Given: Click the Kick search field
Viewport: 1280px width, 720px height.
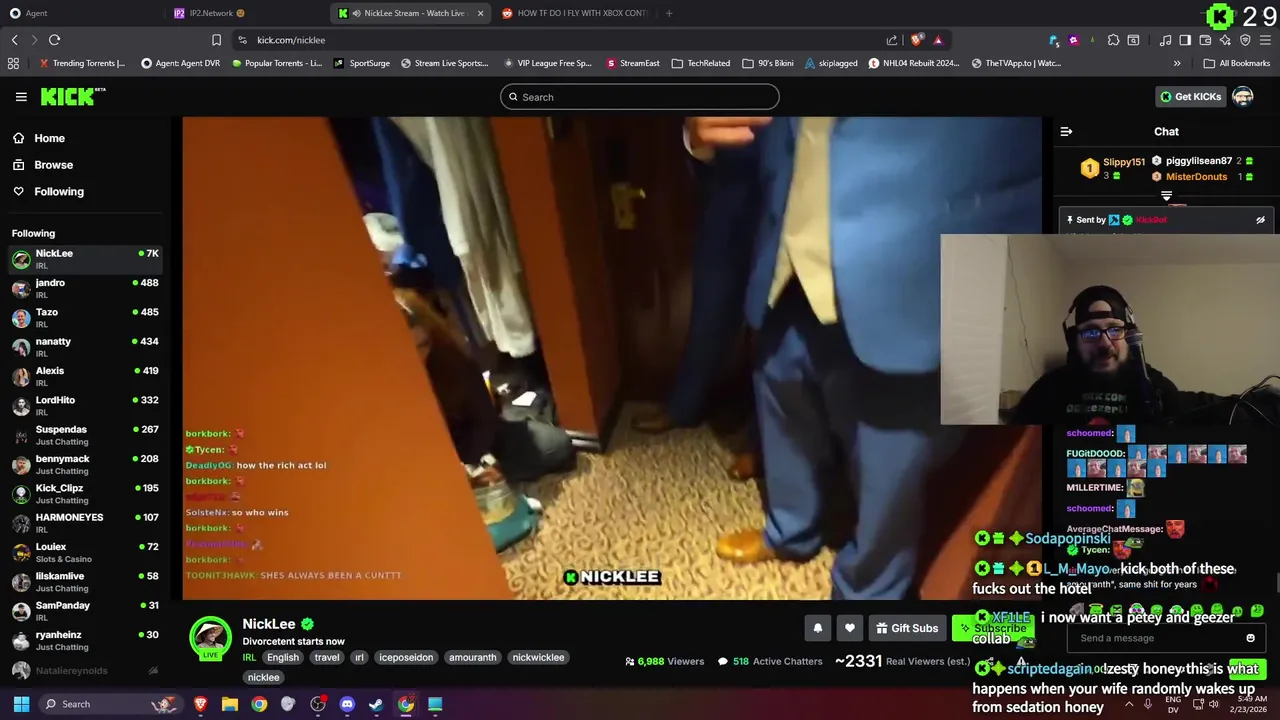Looking at the screenshot, I should [640, 97].
